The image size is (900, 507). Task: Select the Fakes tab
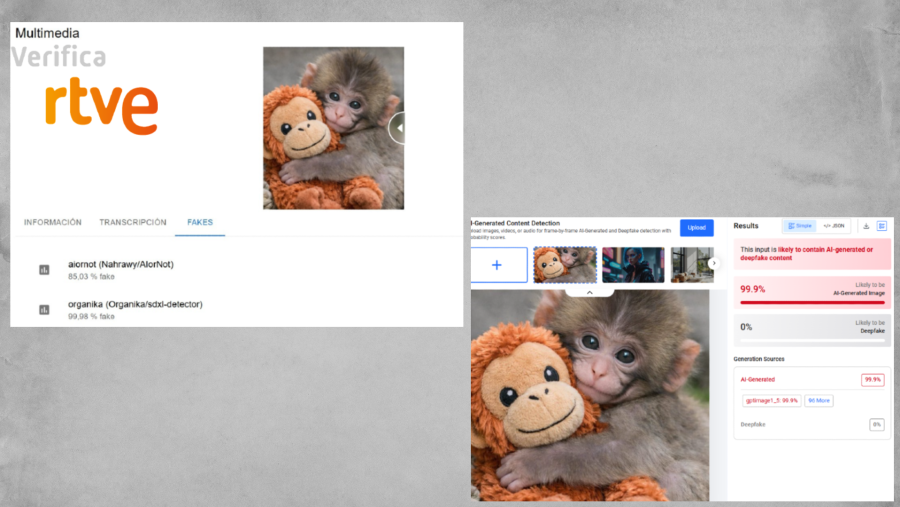[x=200, y=222]
